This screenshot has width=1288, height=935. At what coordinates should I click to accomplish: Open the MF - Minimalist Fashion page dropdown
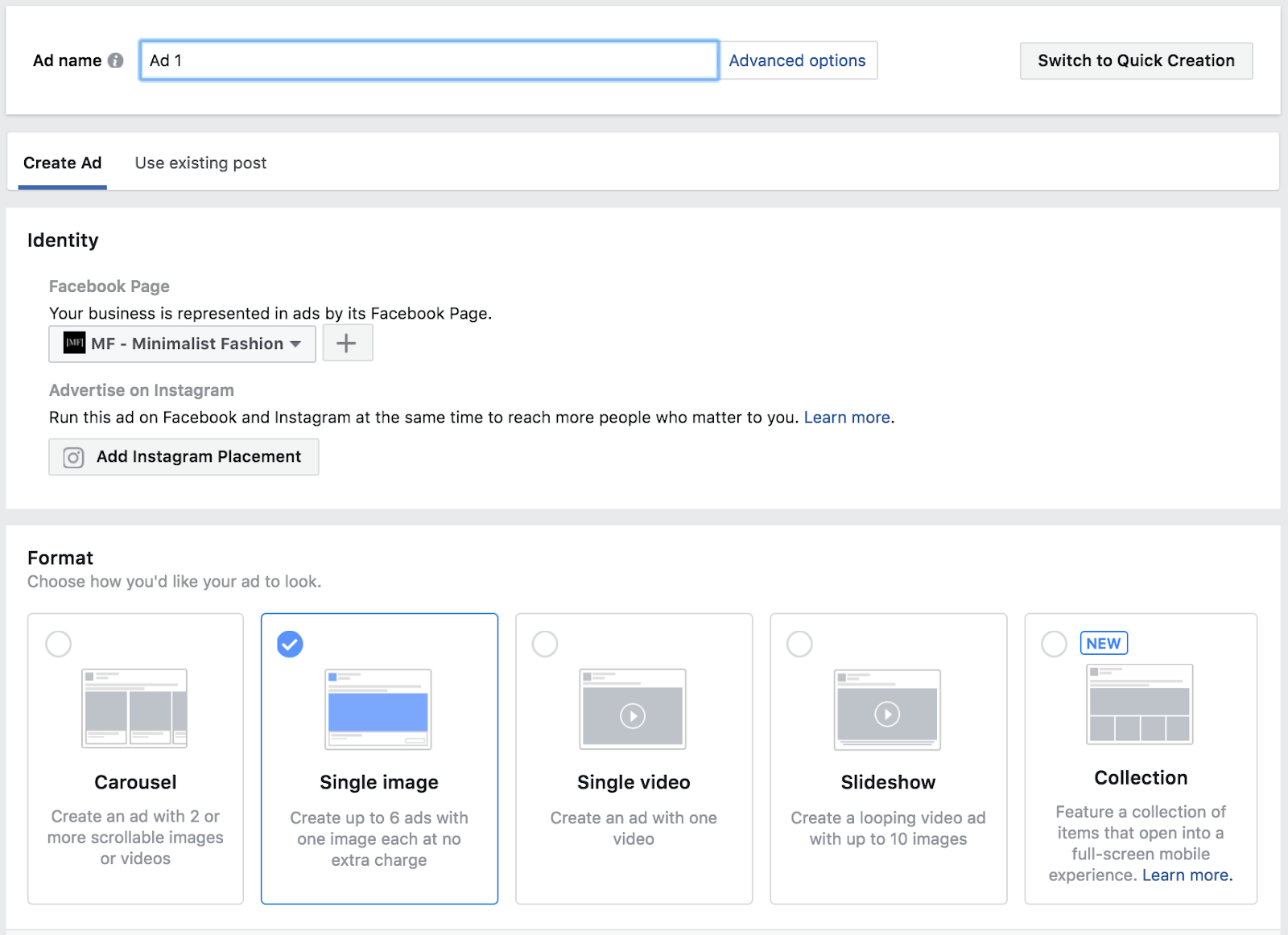[x=183, y=344]
